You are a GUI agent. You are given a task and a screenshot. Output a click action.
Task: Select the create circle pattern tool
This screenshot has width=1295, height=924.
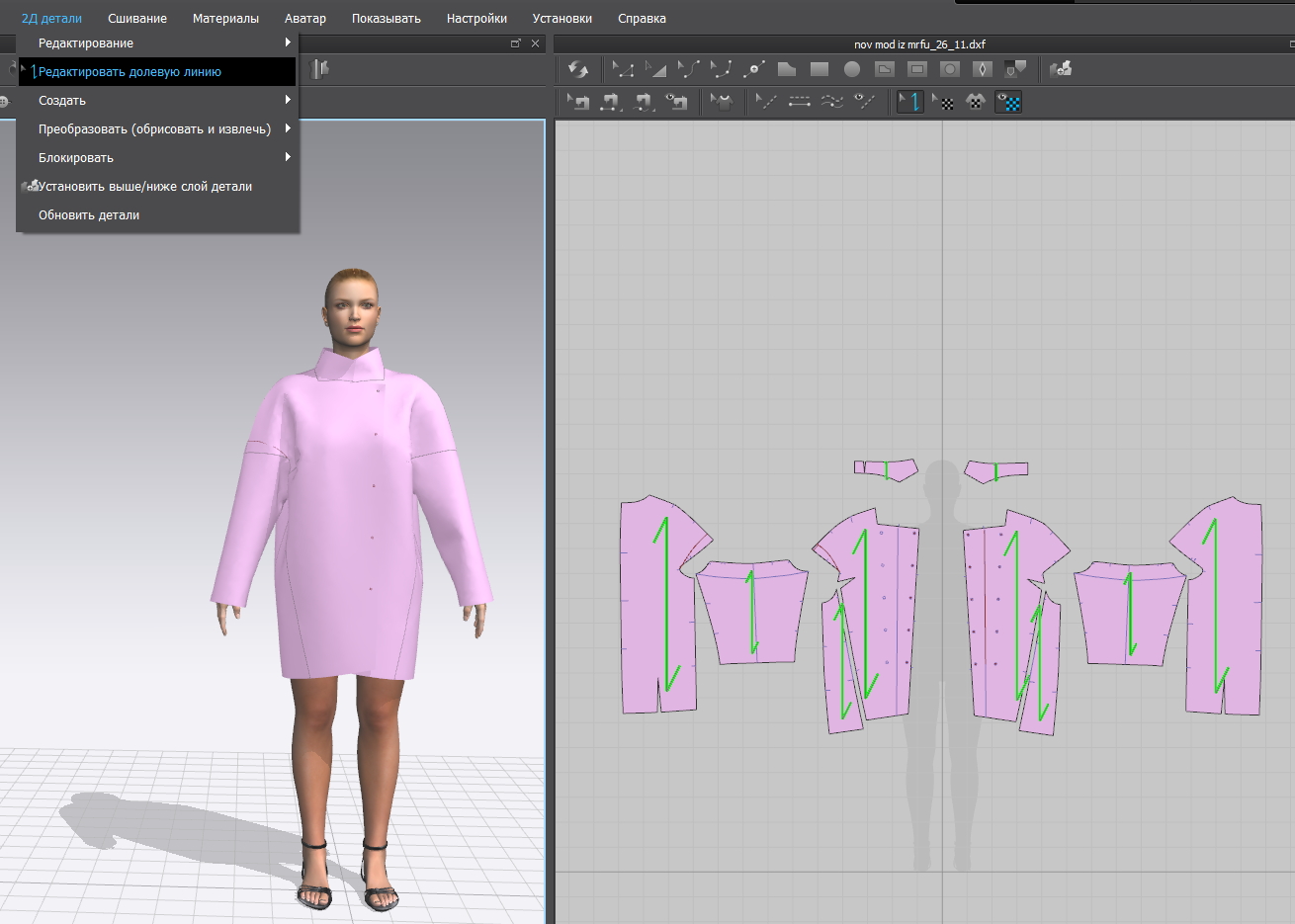click(x=851, y=69)
